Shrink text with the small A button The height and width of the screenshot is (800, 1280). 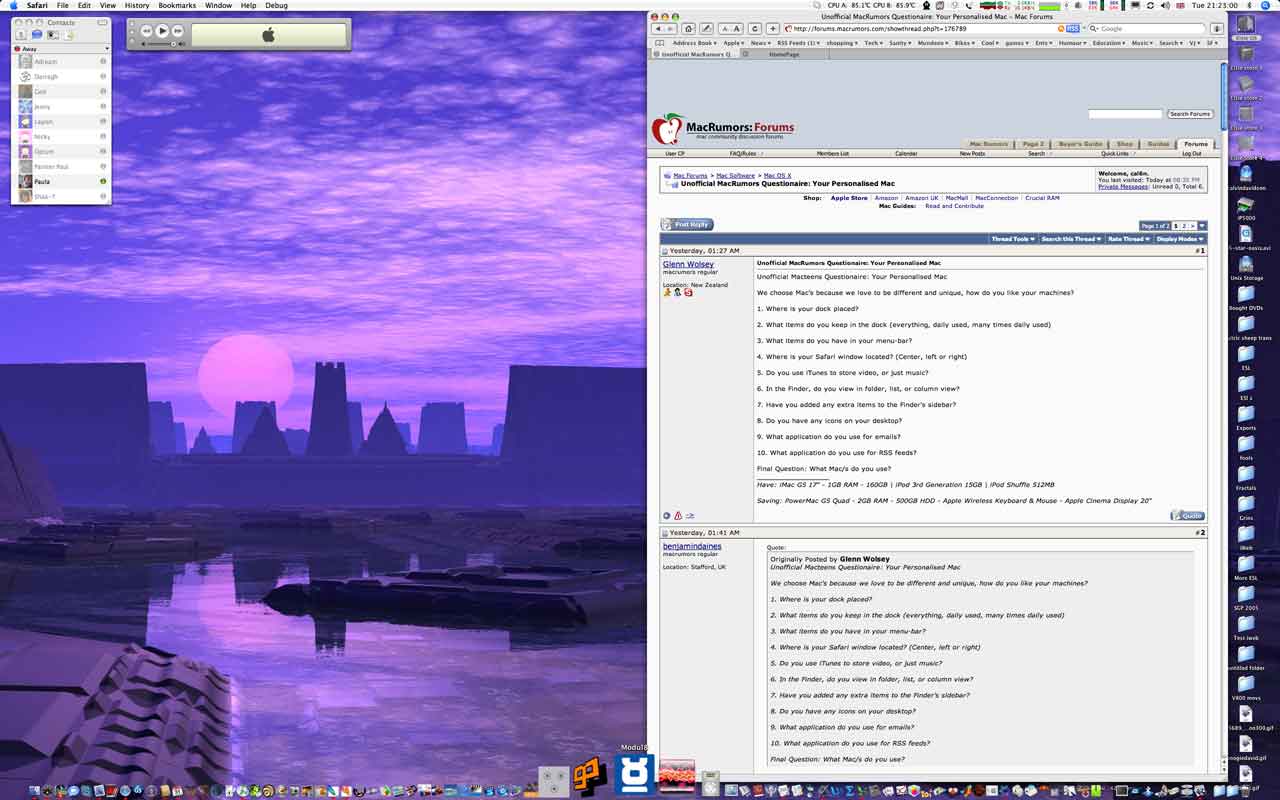(725, 29)
